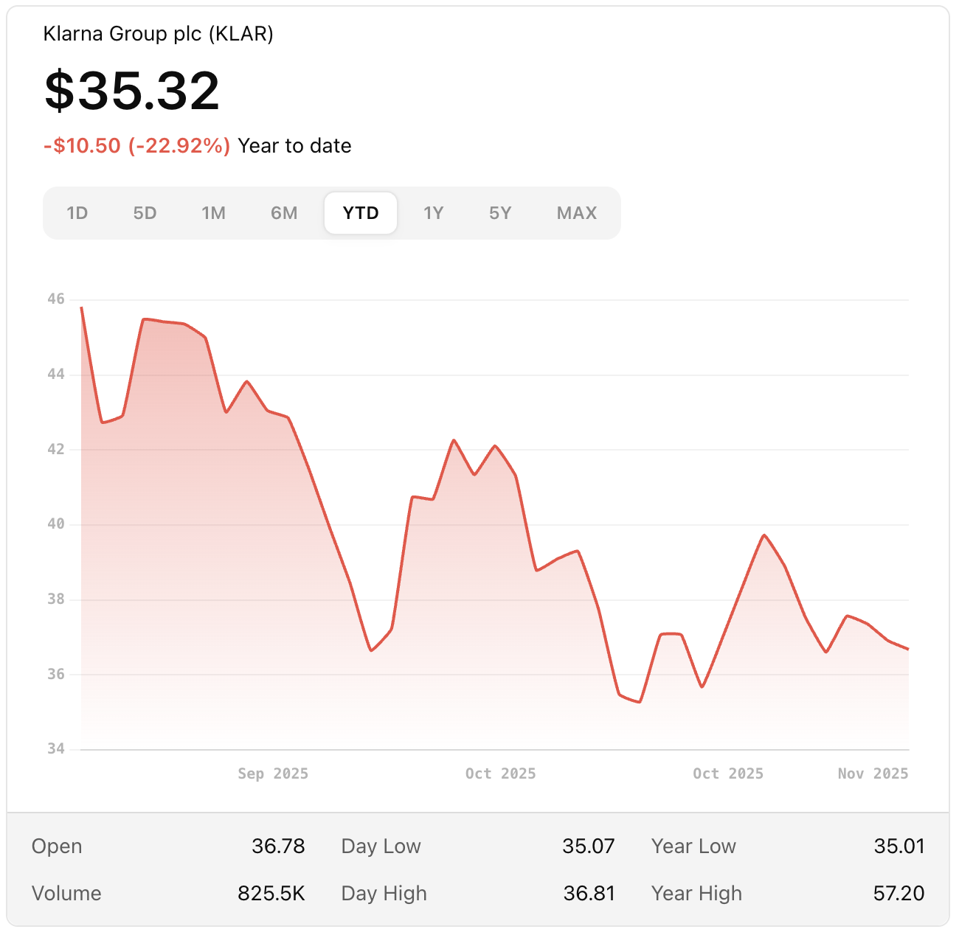Click the Year High value 57.20
The height and width of the screenshot is (932, 959).
click(899, 893)
